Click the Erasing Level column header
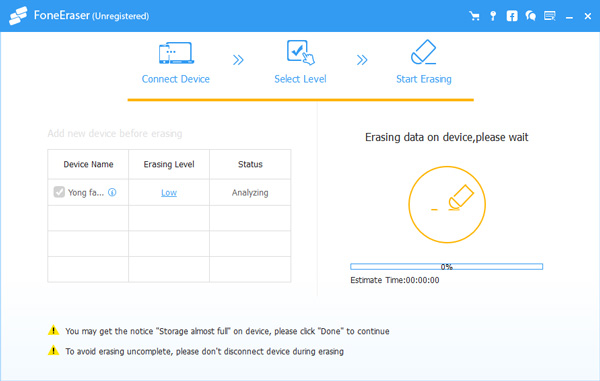The image size is (600, 381). pos(169,164)
